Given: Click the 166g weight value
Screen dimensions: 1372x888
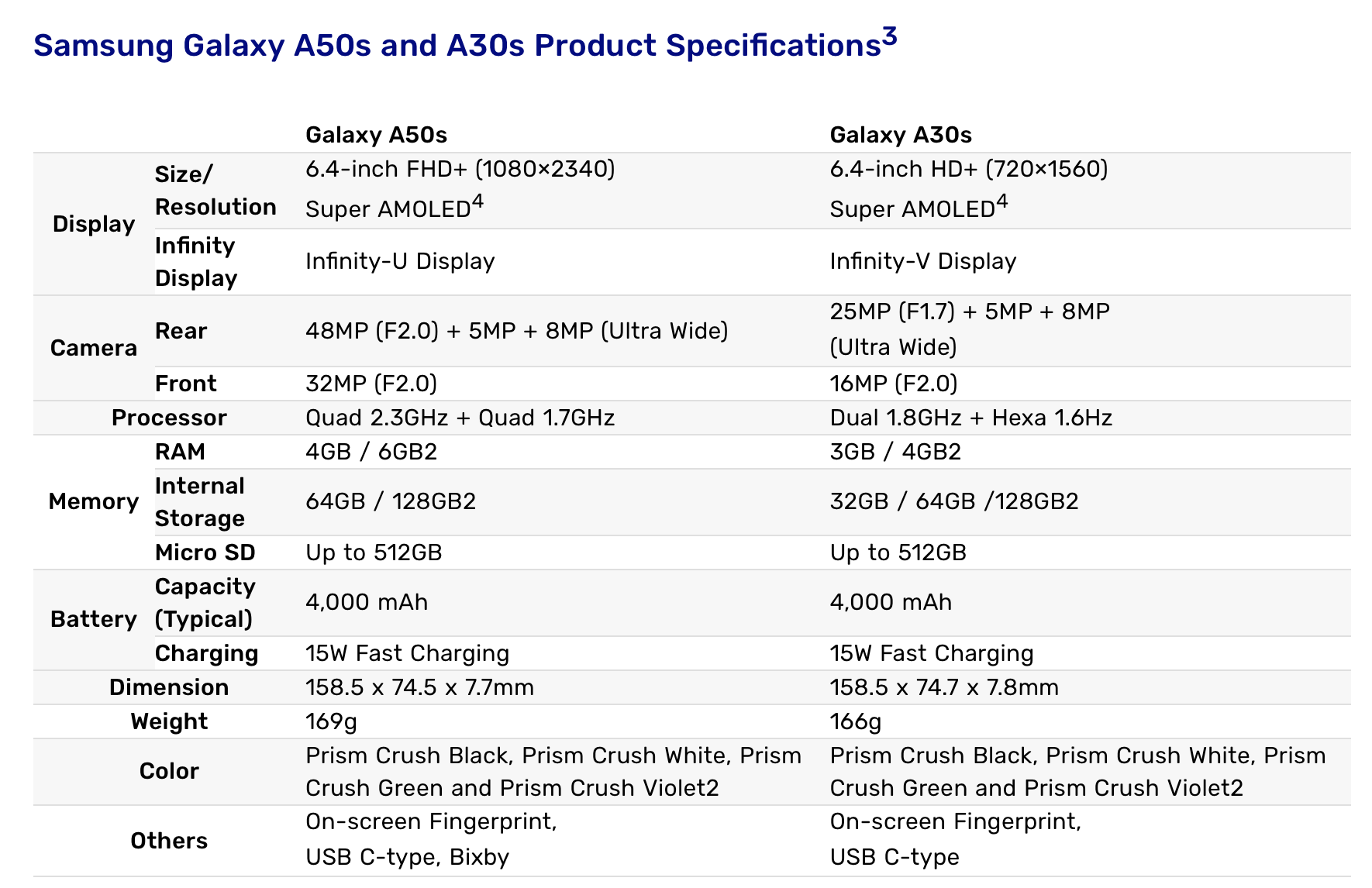Looking at the screenshot, I should tap(856, 721).
